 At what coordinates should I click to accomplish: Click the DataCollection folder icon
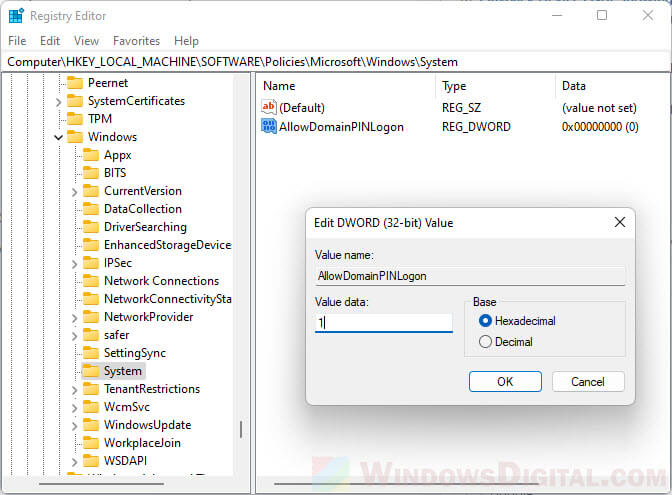pos(90,209)
